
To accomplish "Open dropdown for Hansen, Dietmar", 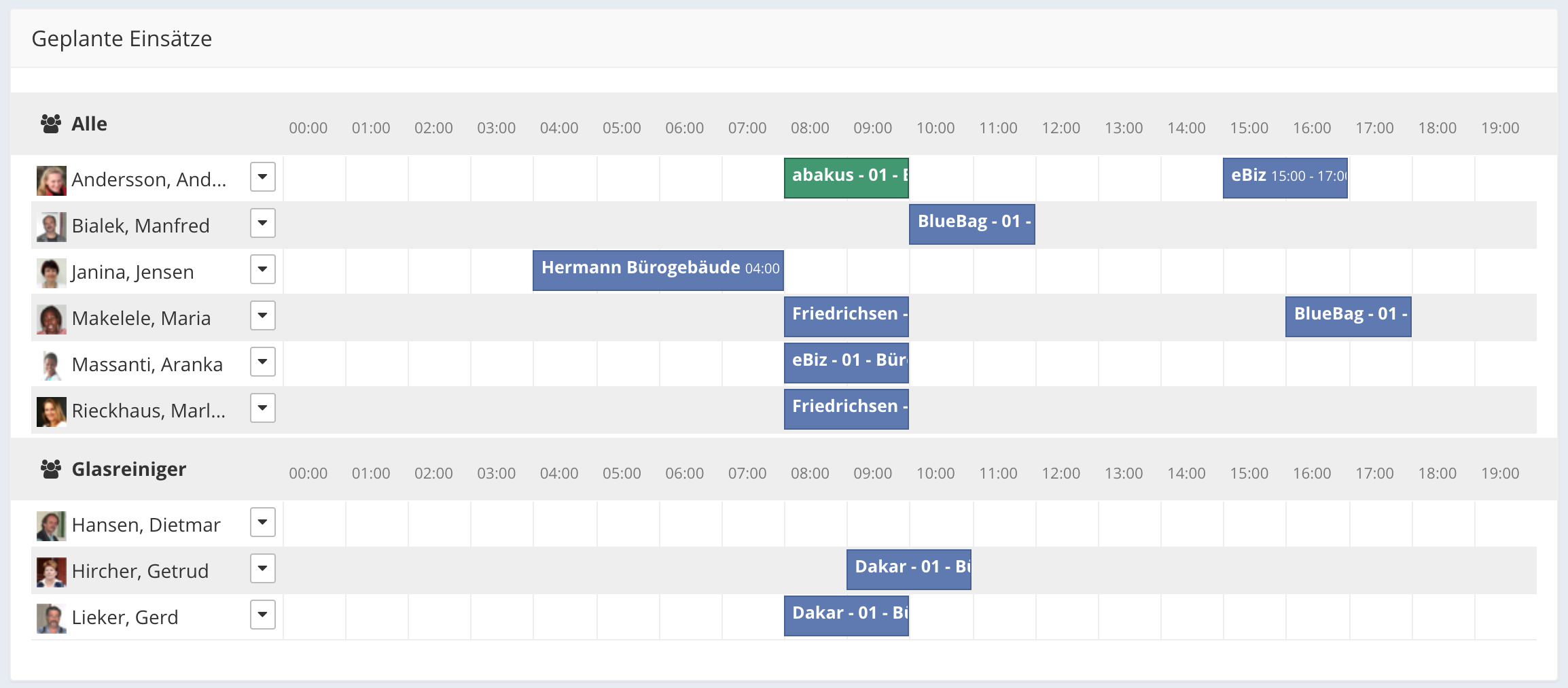I will [262, 522].
